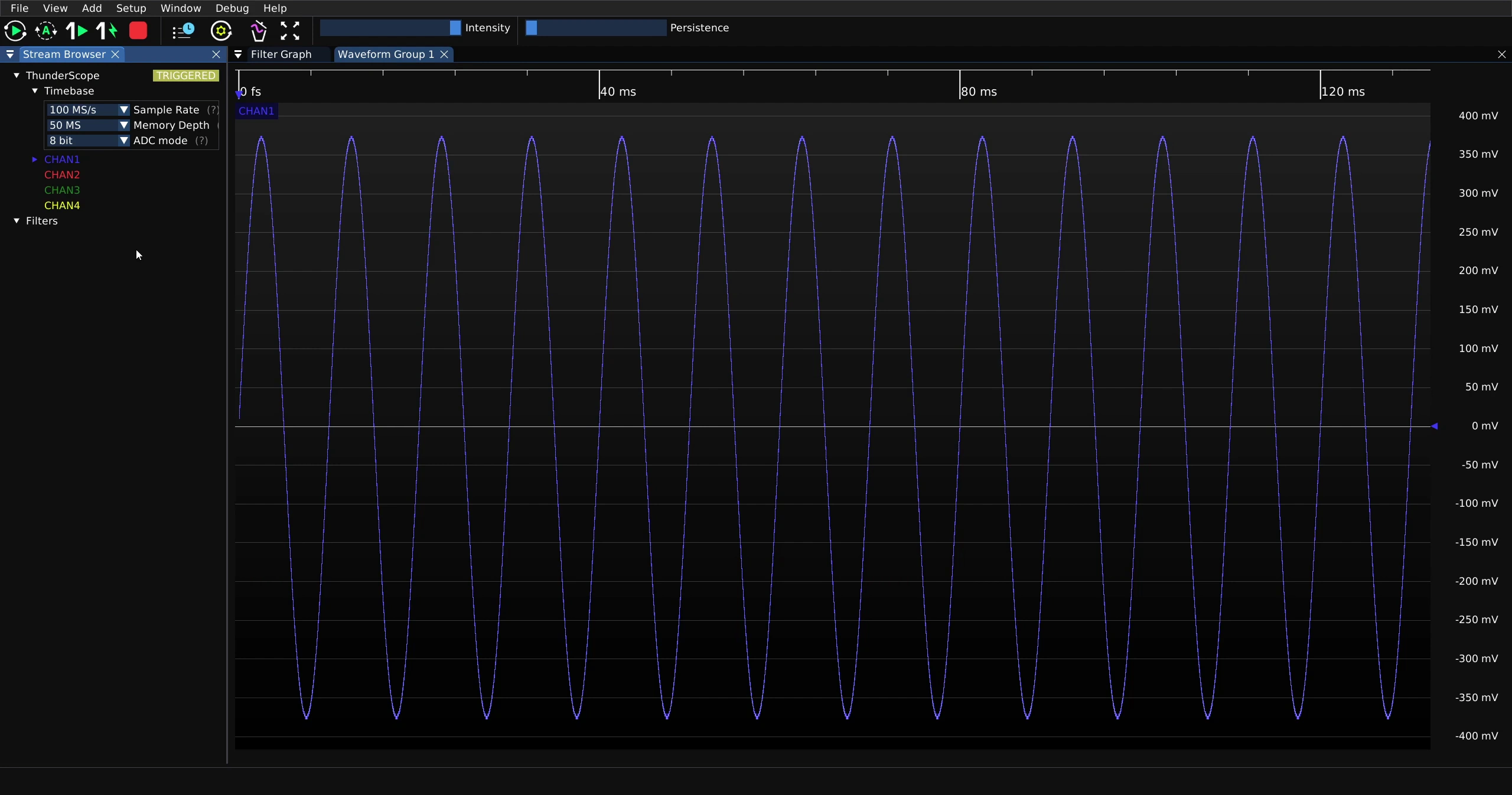Click the trigger position marker at 0 fs
This screenshot has height=795, width=1512.
coord(239,93)
